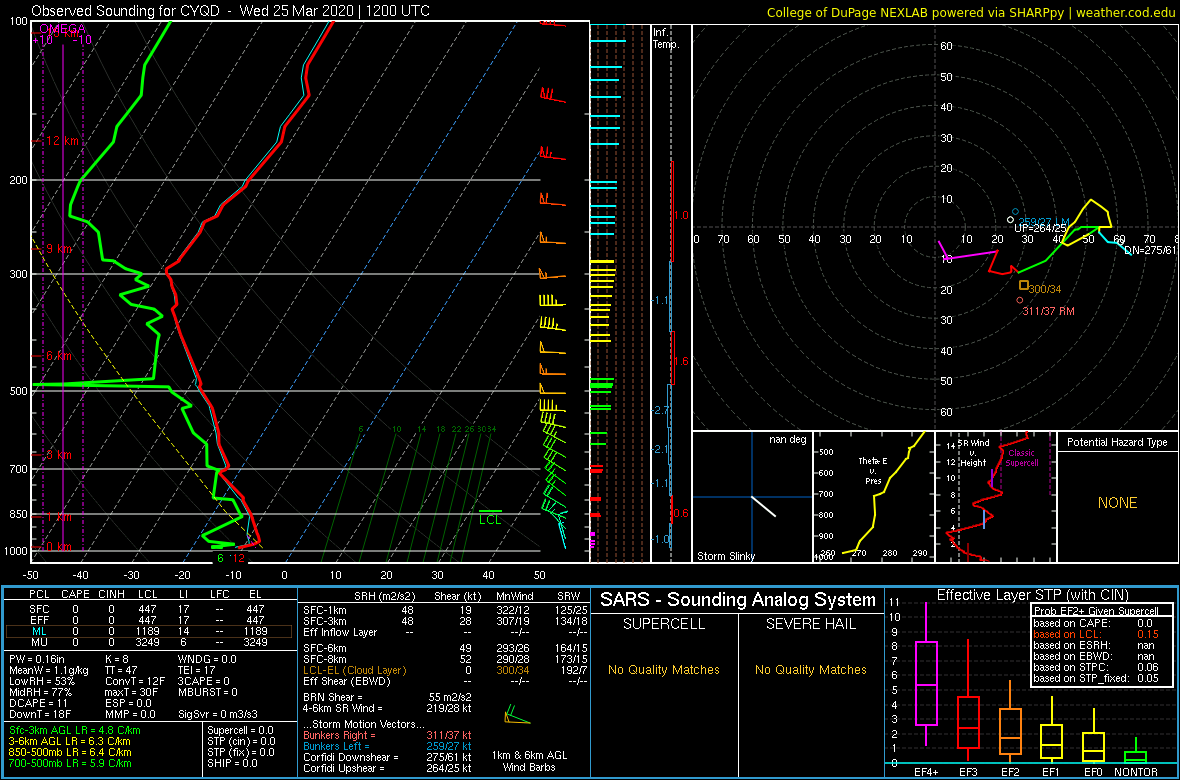Image resolution: width=1180 pixels, height=780 pixels.
Task: Click the Sfc-3km AGL LR = 4.8 C/km line
Action: point(75,730)
